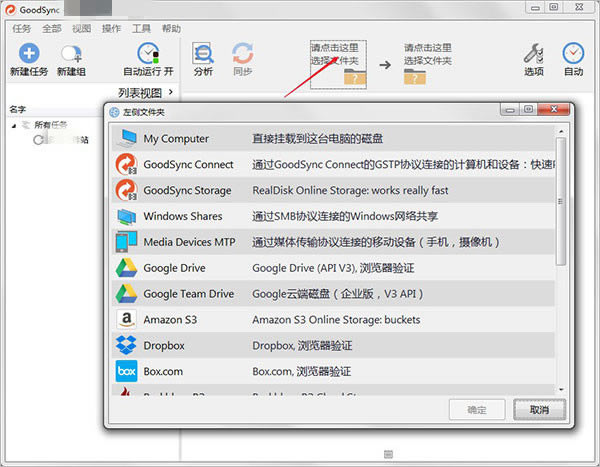Expand the 列表视图 chevron
Viewport: 600px width, 467px height.
point(171,92)
